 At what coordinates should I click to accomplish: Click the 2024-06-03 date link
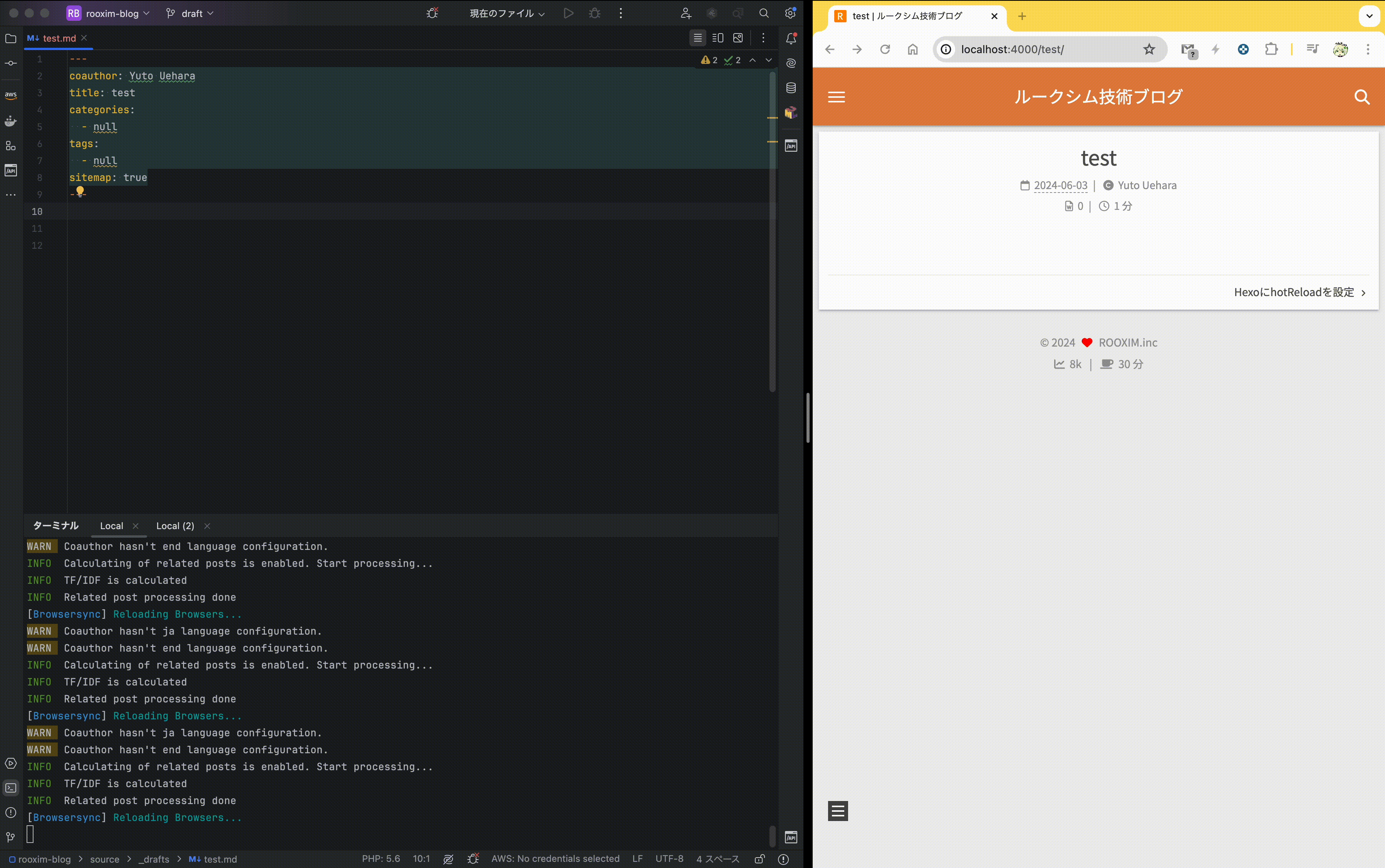click(x=1060, y=186)
